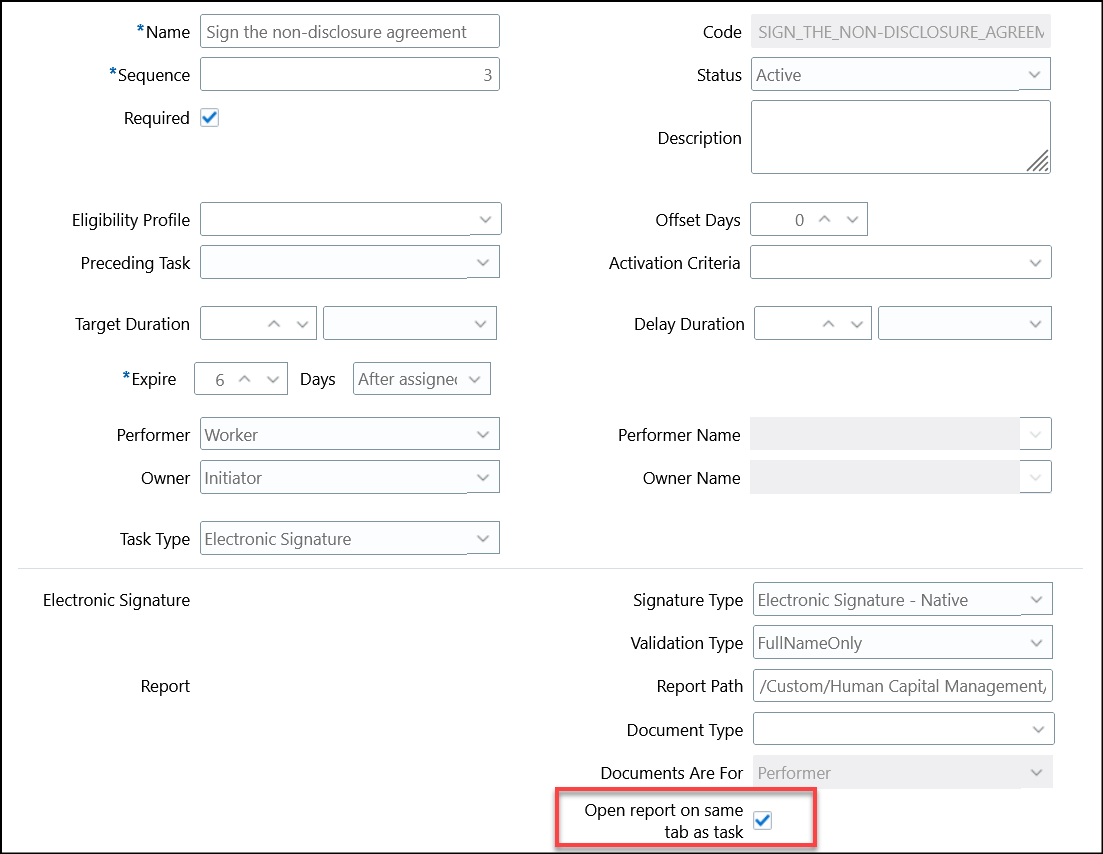Open the Status dropdown showing Active
Image resolution: width=1103 pixels, height=854 pixels.
click(1035, 73)
